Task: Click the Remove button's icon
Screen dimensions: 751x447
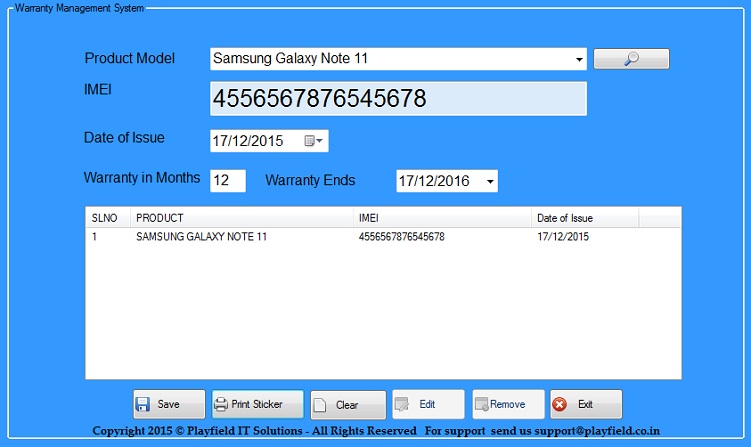Action: click(x=481, y=405)
